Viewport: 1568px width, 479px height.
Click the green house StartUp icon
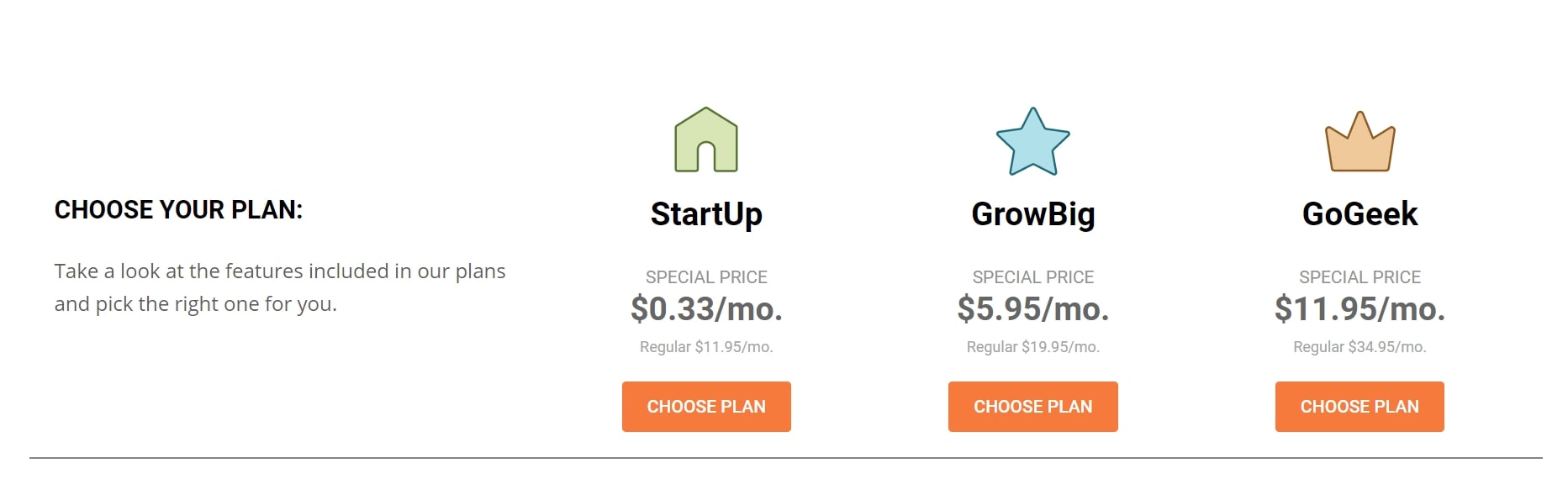click(x=706, y=139)
